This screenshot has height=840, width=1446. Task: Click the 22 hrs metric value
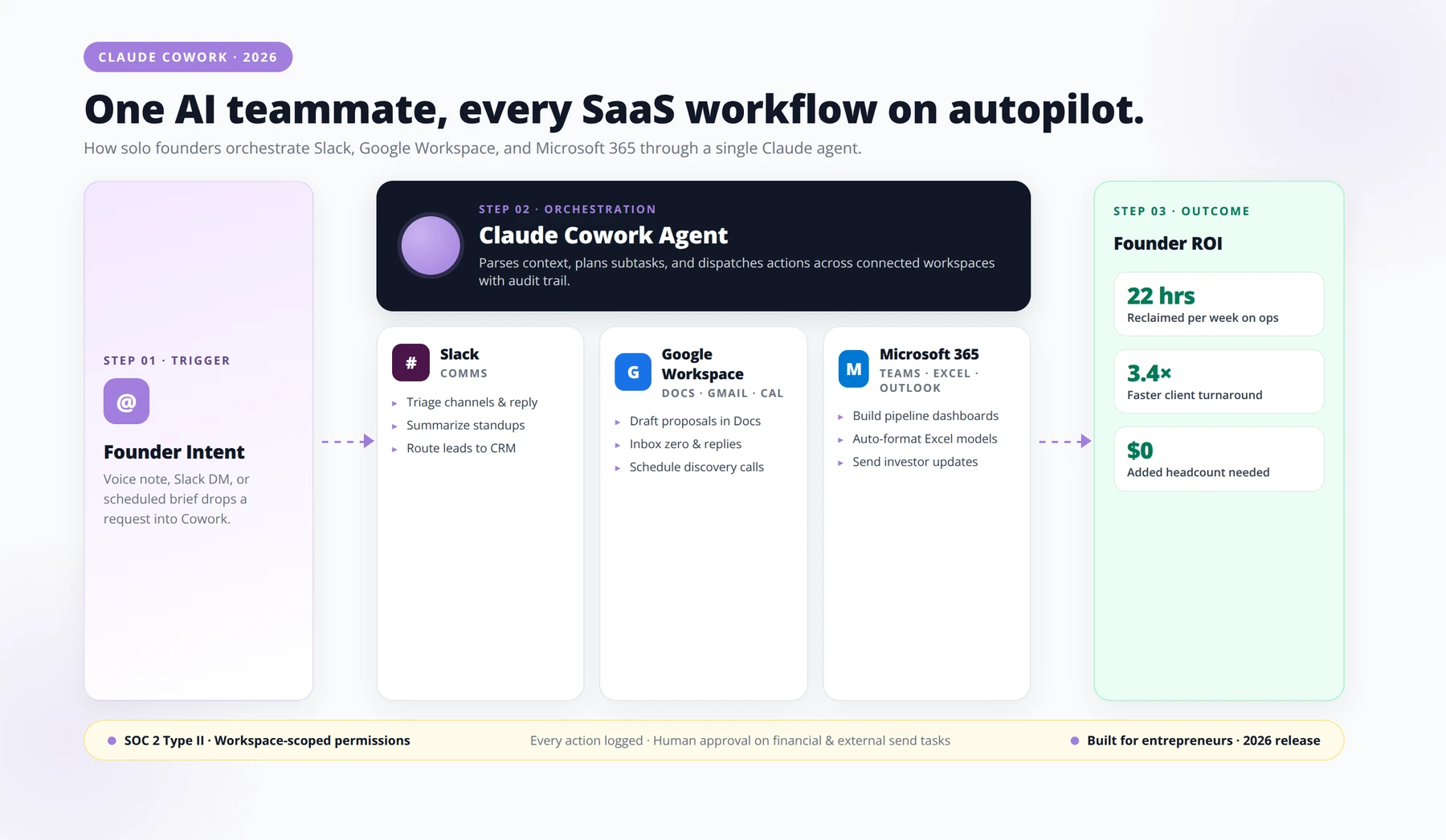[1161, 296]
